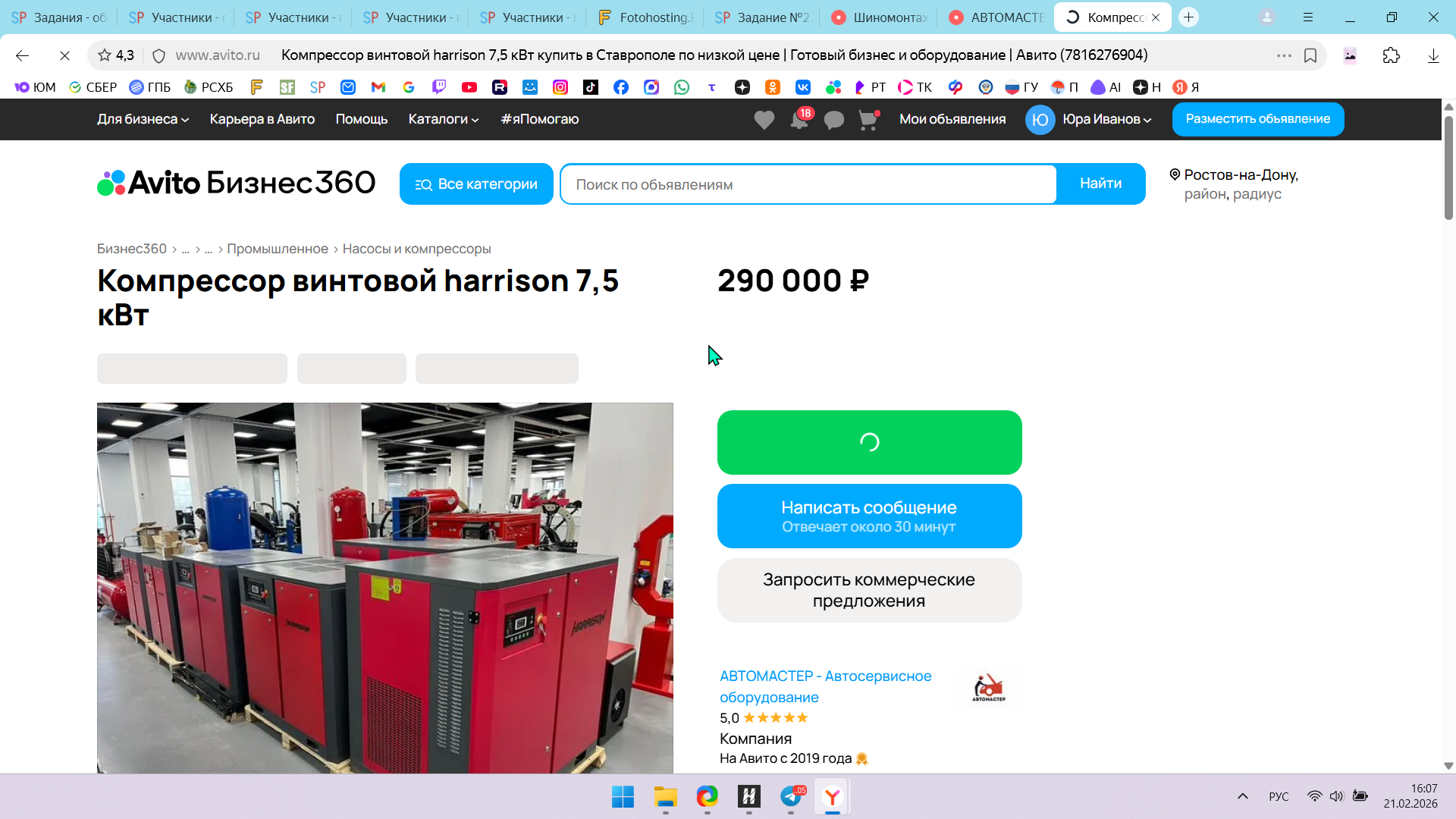Click the browser bookmark page icon
The image size is (1456, 819).
click(x=1310, y=55)
